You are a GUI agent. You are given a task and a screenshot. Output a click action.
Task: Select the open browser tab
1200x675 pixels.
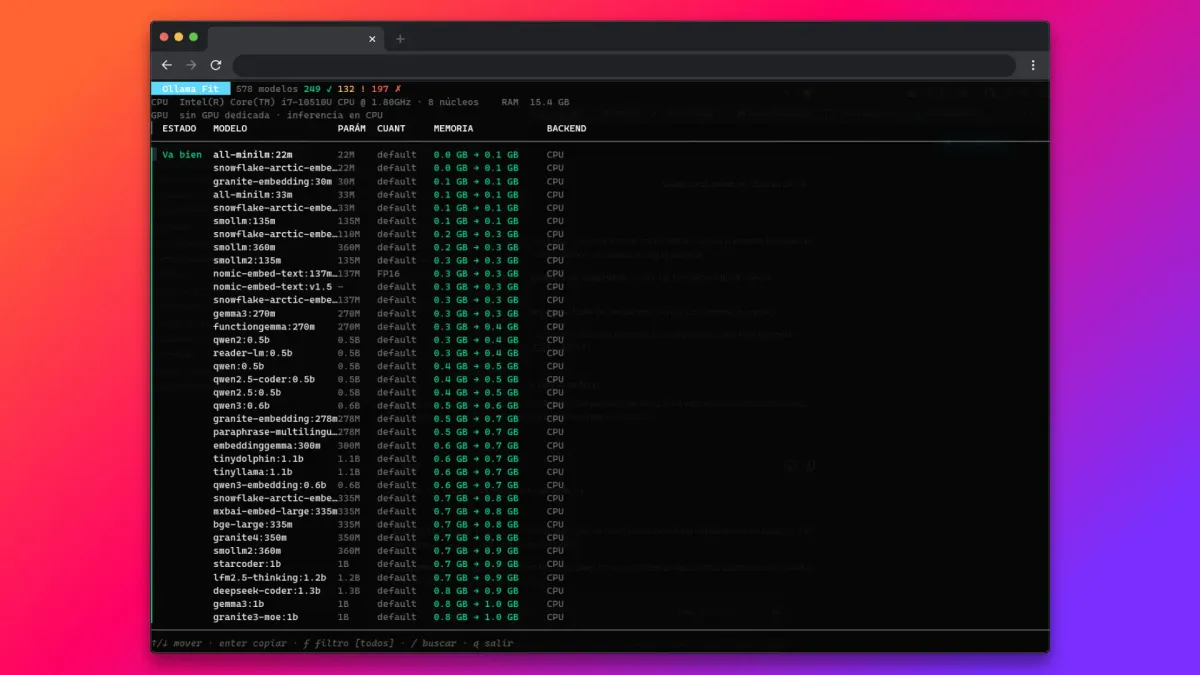click(295, 39)
